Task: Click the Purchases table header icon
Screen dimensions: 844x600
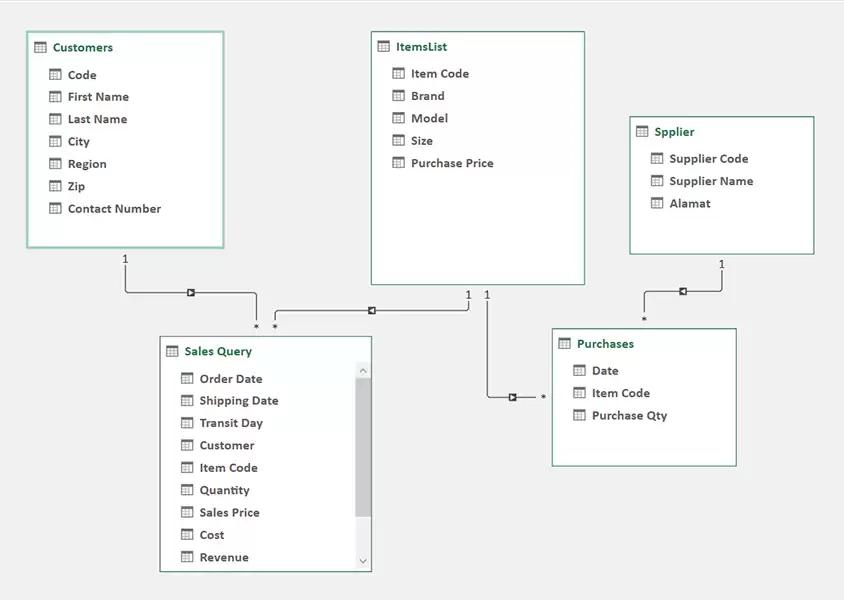Action: pos(565,344)
